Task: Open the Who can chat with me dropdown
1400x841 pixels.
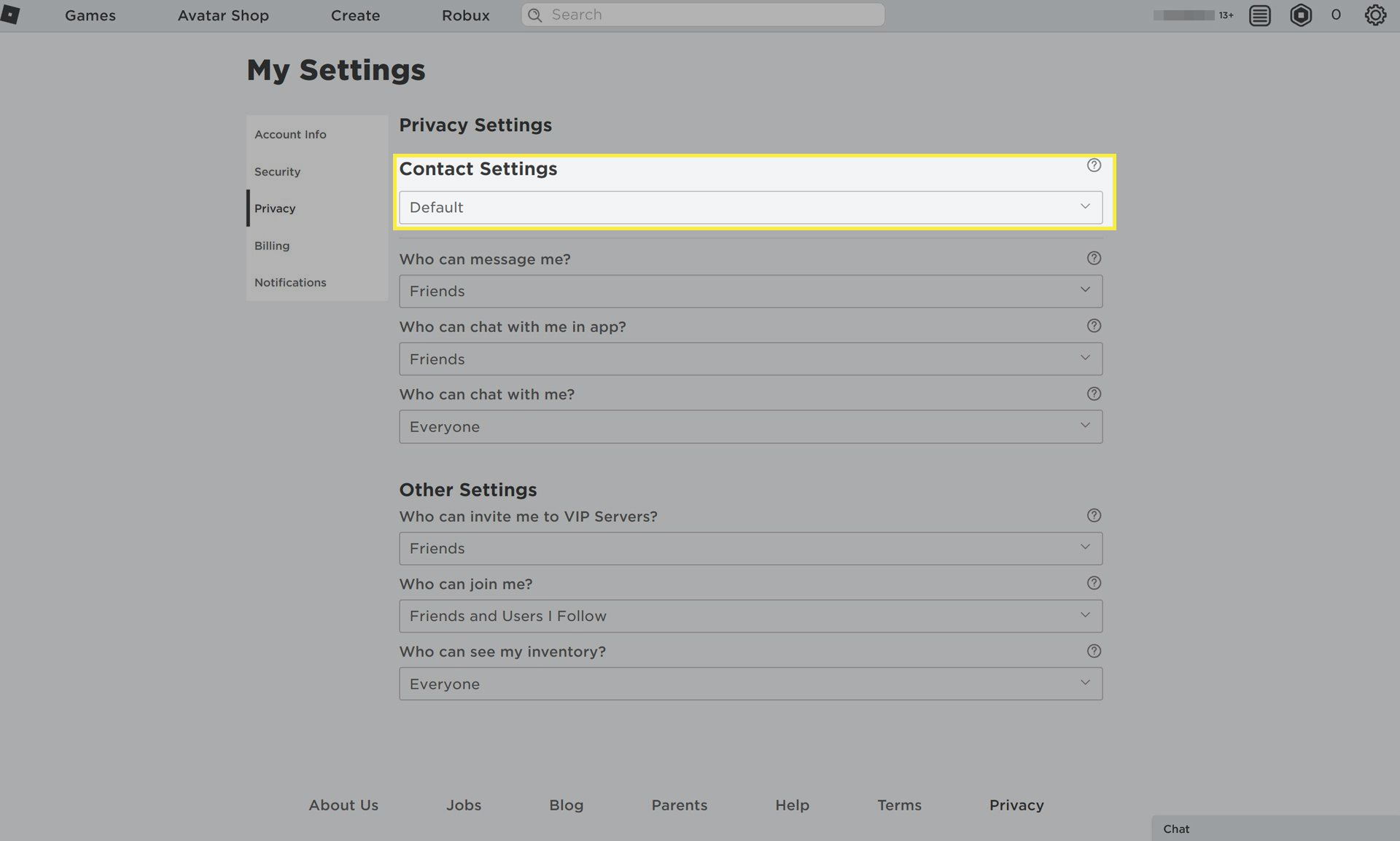Action: (x=750, y=427)
